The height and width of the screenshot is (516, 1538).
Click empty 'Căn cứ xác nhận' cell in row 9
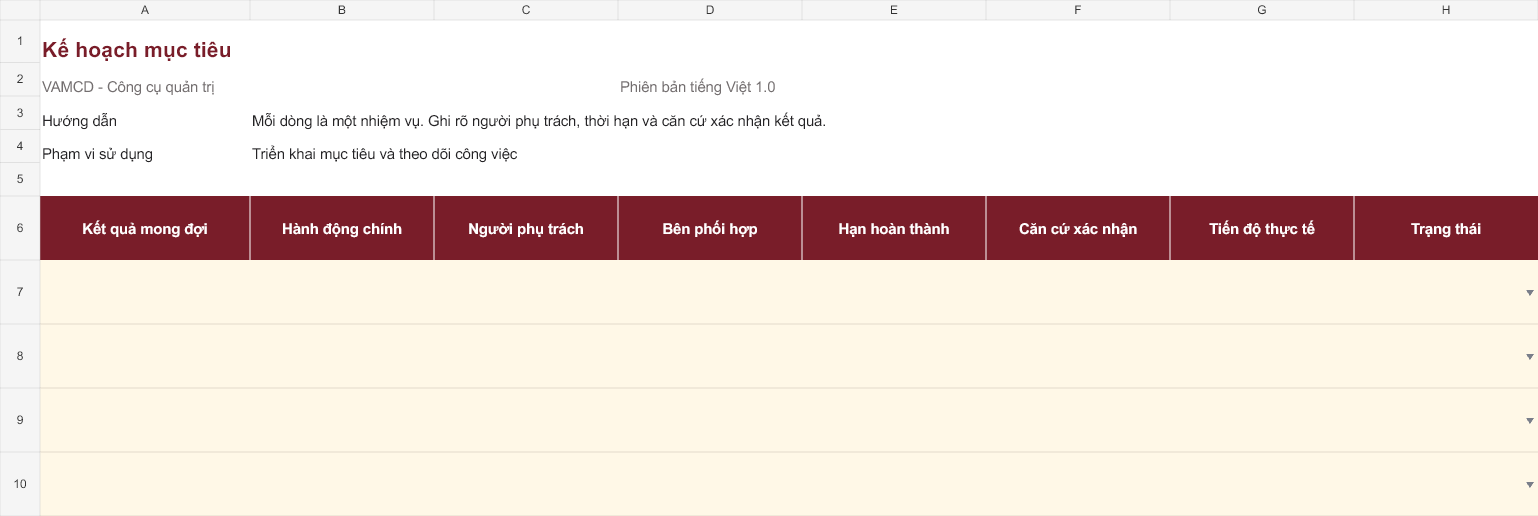(1078, 420)
